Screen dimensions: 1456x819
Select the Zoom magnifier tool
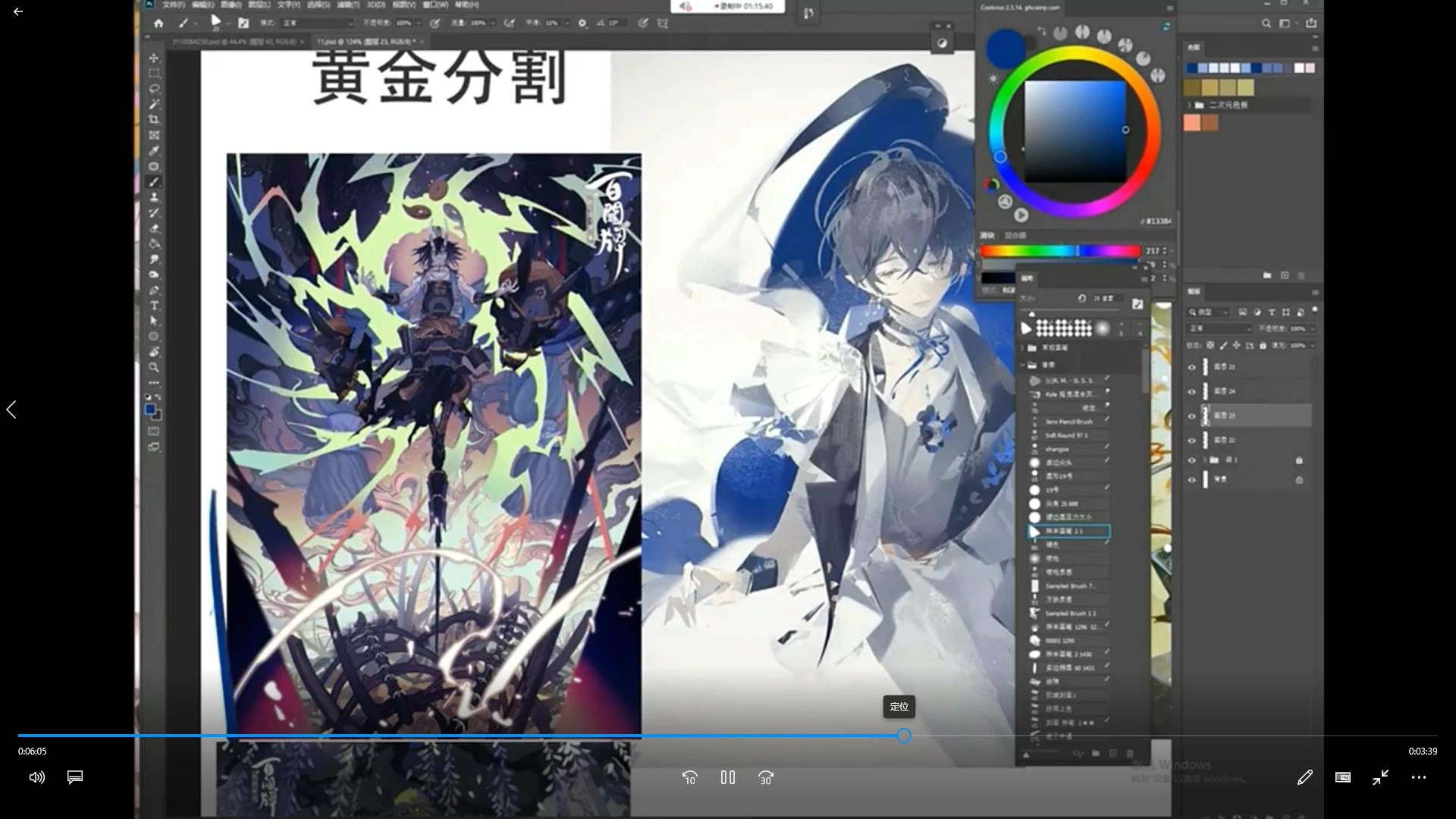(x=154, y=367)
